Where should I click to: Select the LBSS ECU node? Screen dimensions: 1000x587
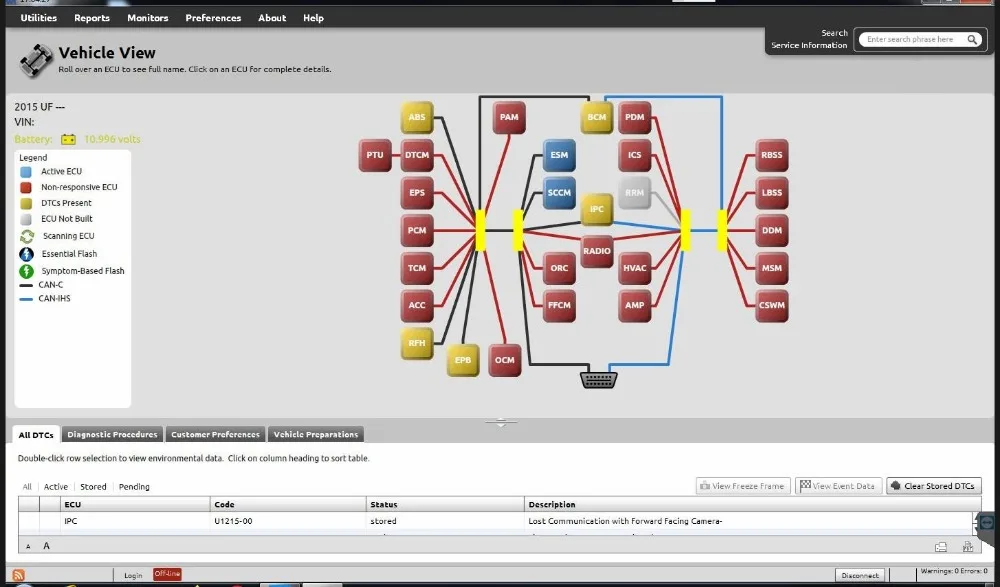coord(772,193)
